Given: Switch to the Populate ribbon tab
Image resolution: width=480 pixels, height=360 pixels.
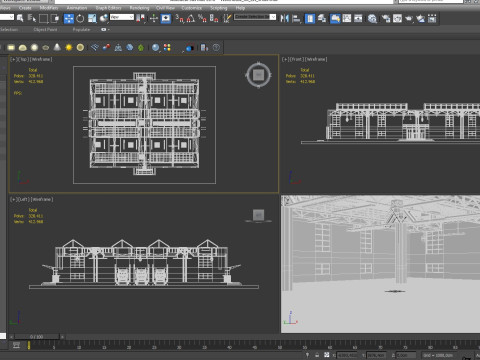Looking at the screenshot, I should pos(81,29).
